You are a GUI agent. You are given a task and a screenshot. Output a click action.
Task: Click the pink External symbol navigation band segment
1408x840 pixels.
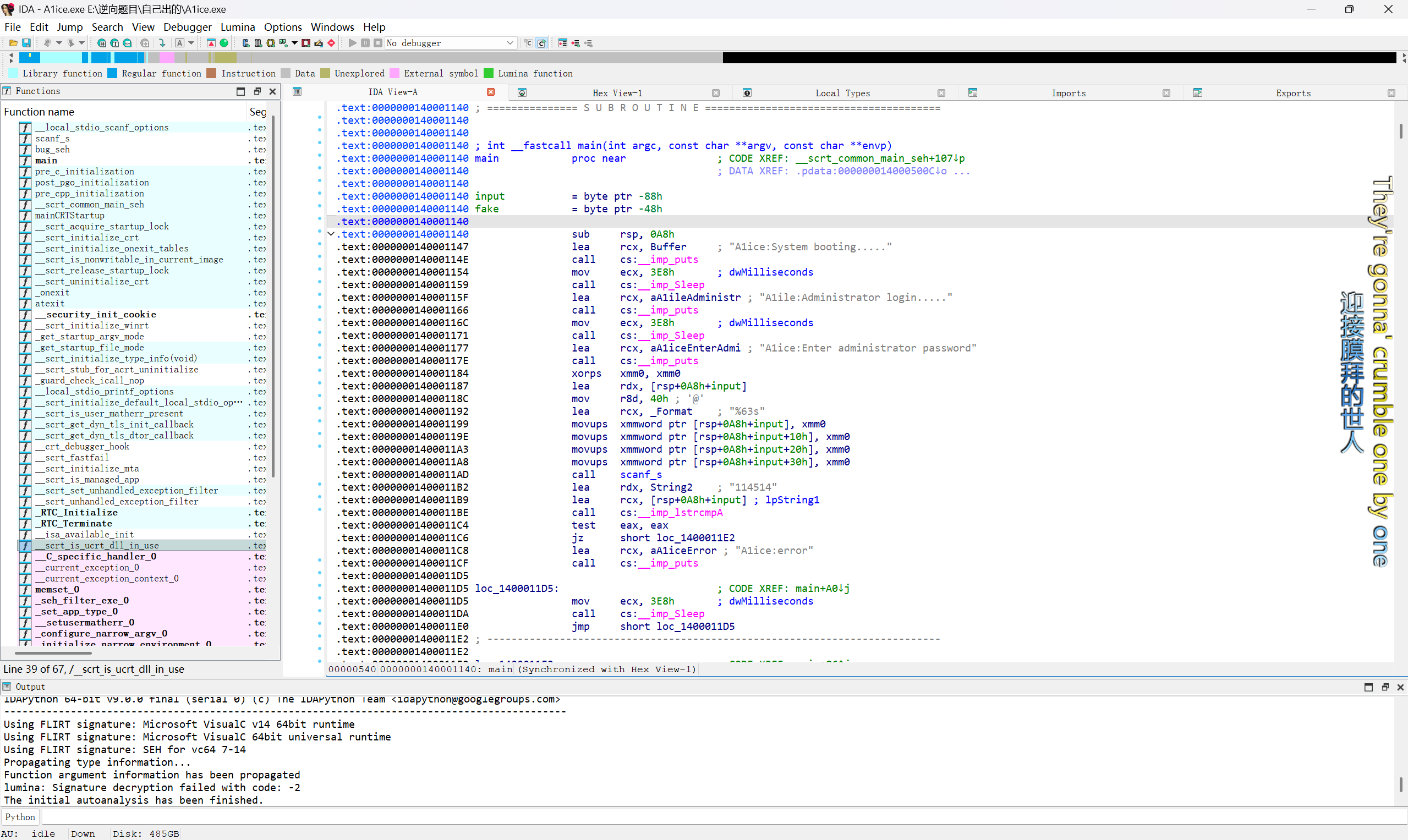coord(167,58)
